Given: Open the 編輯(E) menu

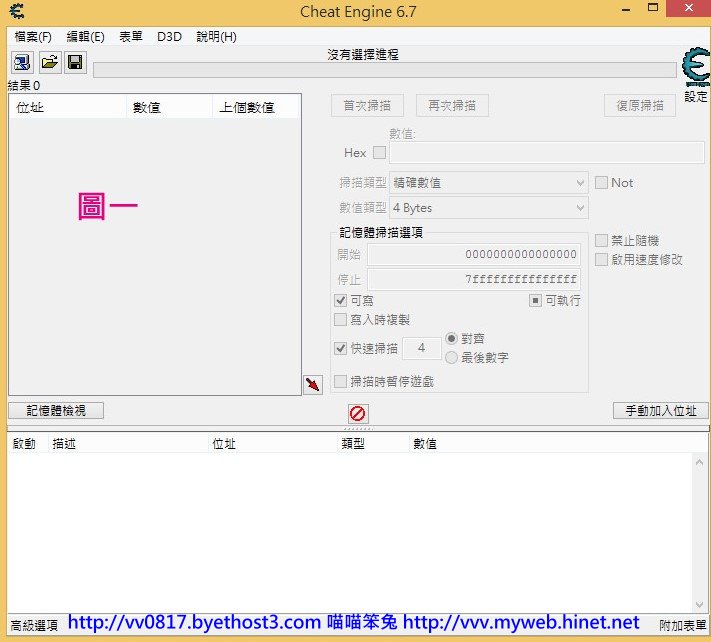Looking at the screenshot, I should tap(86, 37).
